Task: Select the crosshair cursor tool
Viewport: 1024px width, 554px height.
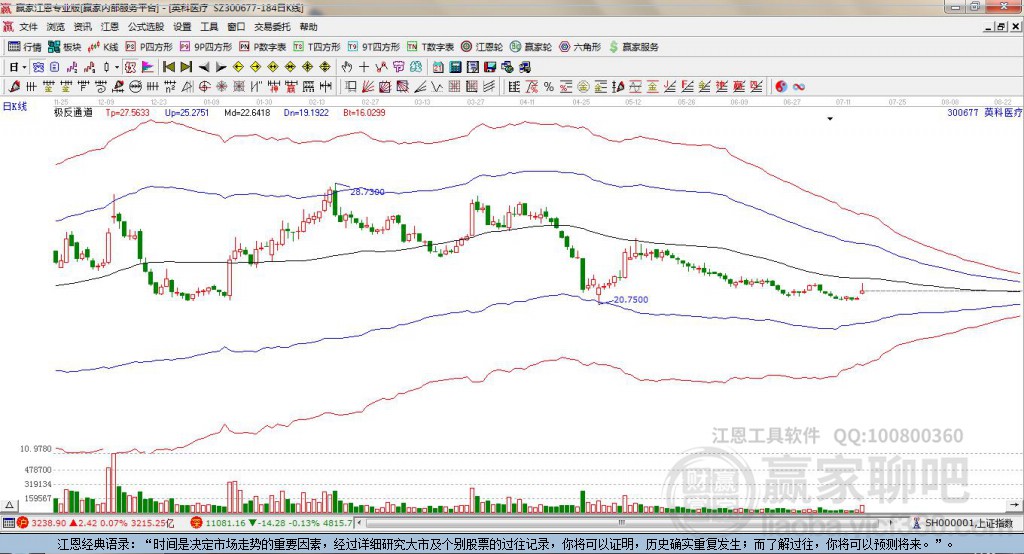Action: tap(364, 67)
